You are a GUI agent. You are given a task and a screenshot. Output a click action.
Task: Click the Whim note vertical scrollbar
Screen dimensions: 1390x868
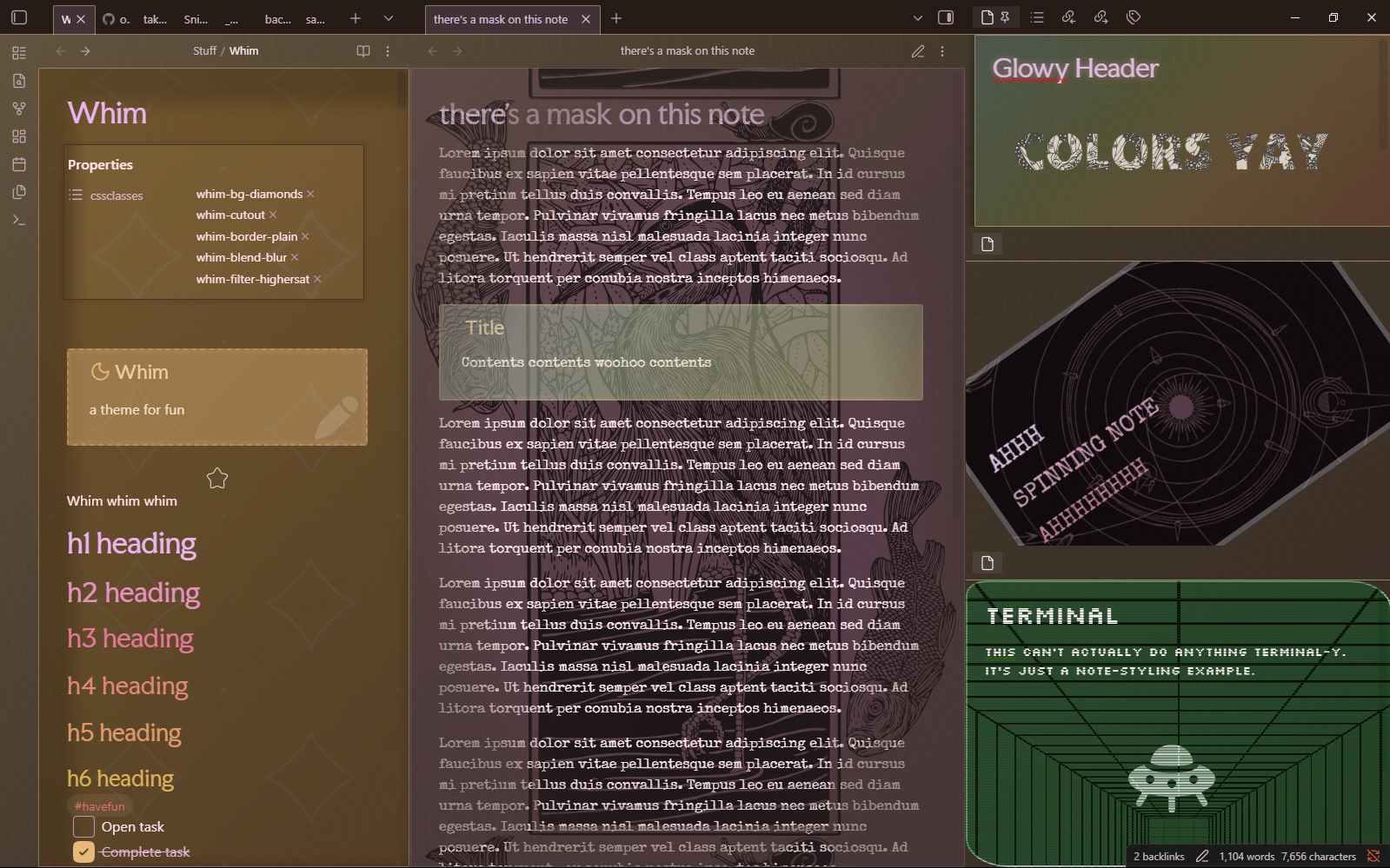coord(402,90)
